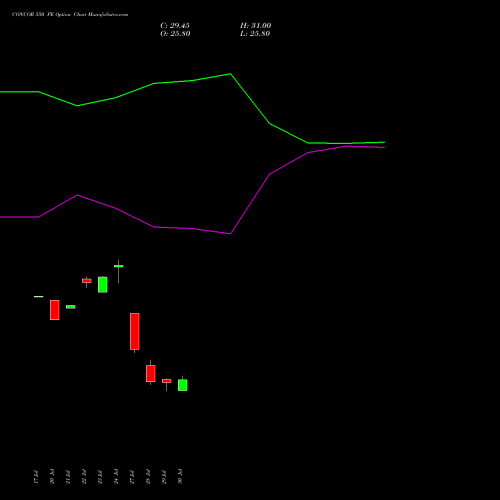Select the red candlestick for 20 Jul
The image size is (500, 500).
(x=55, y=310)
